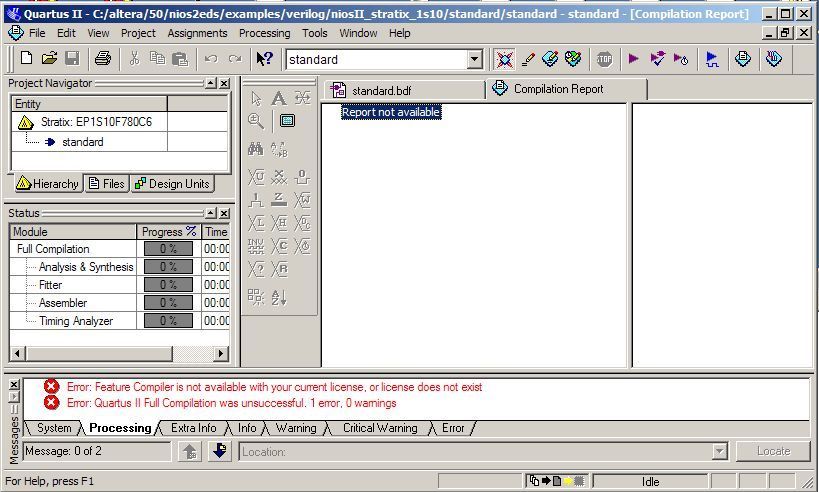This screenshot has height=492, width=819.
Task: Close the Status panel
Action: 224,213
